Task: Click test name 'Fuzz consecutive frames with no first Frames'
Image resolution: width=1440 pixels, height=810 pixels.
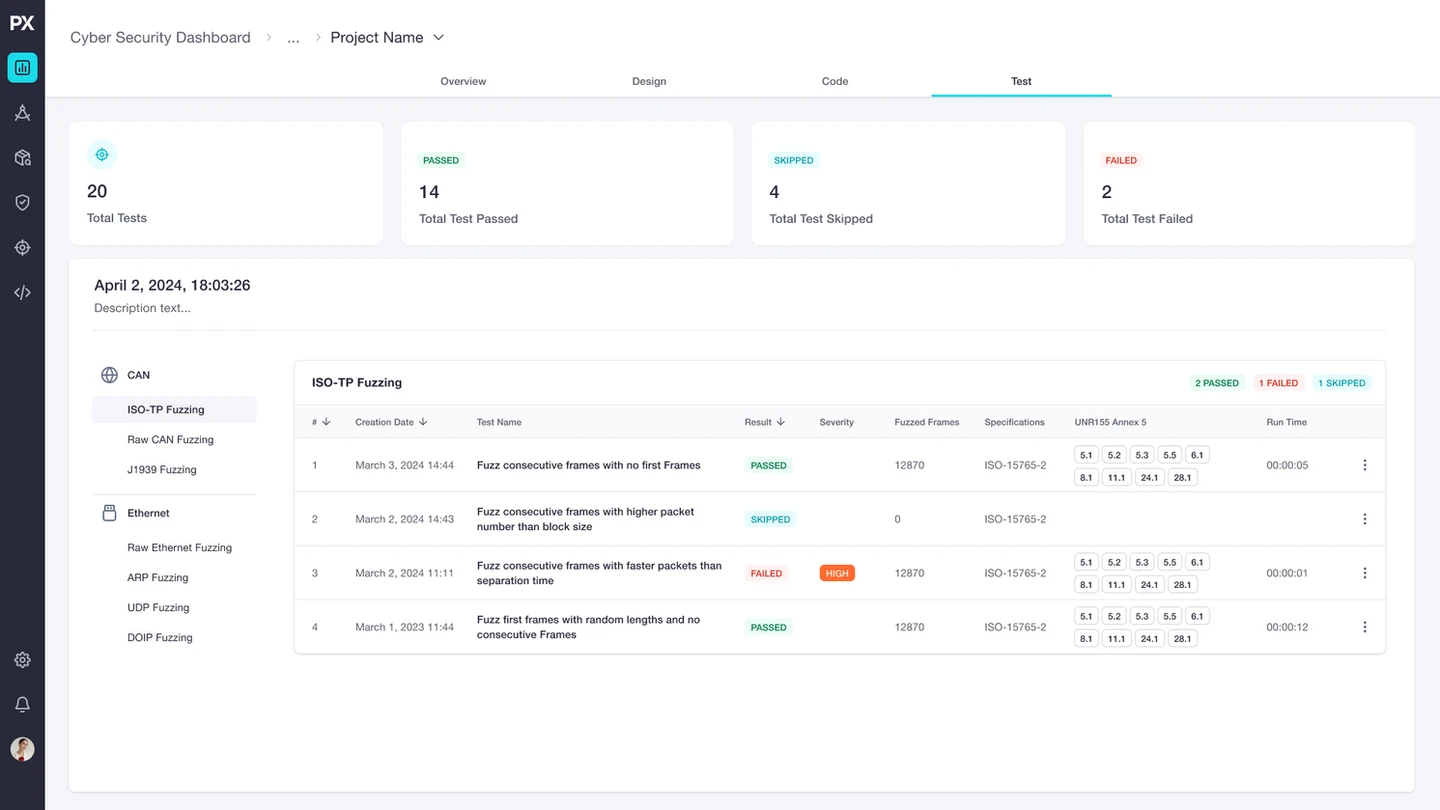Action: click(x=588, y=465)
